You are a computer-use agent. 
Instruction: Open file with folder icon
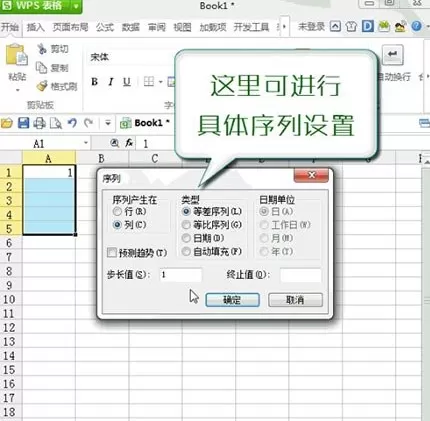coord(7,123)
